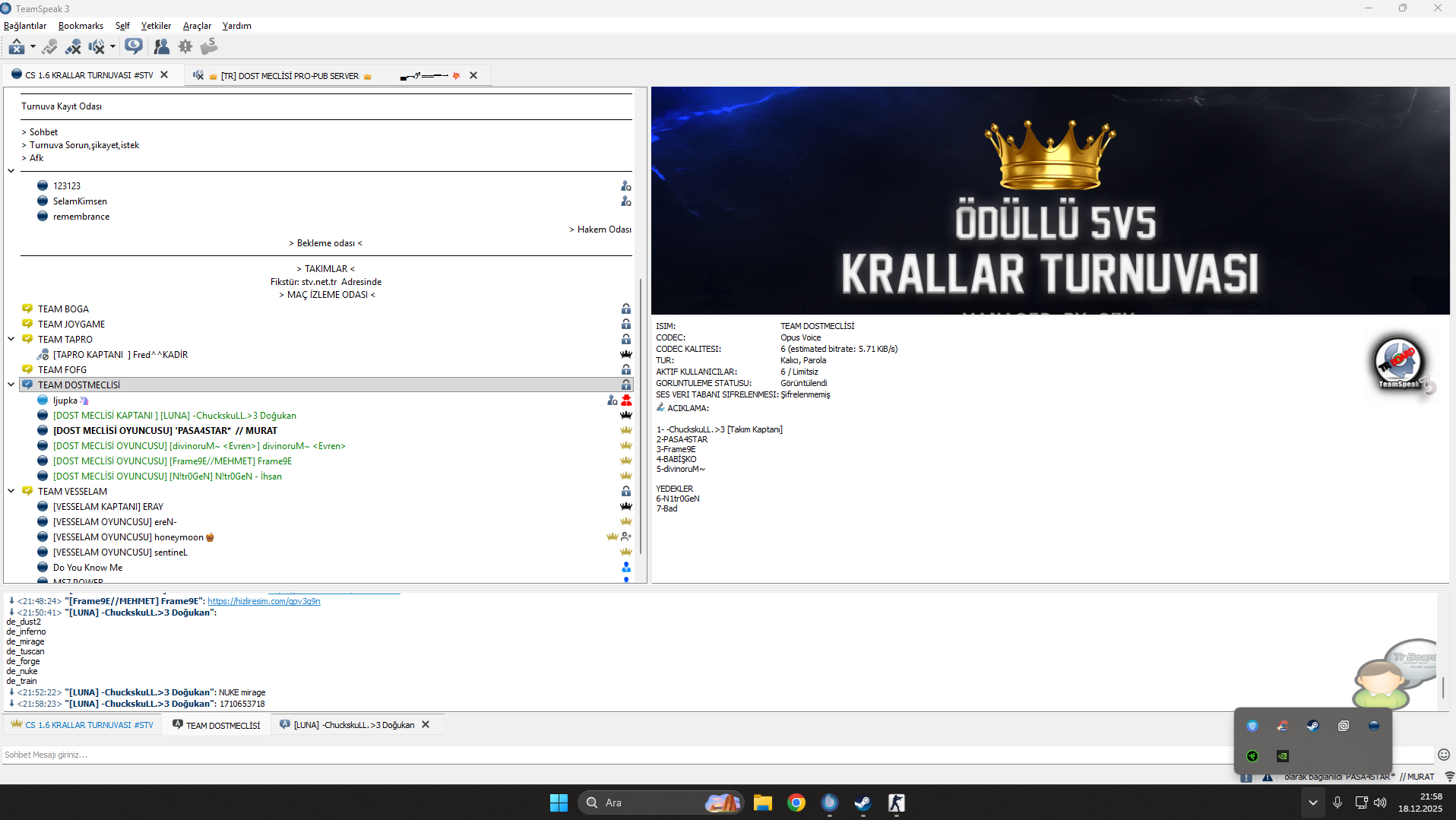Open the Araçlar menu
The height and width of the screenshot is (820, 1456).
[197, 26]
